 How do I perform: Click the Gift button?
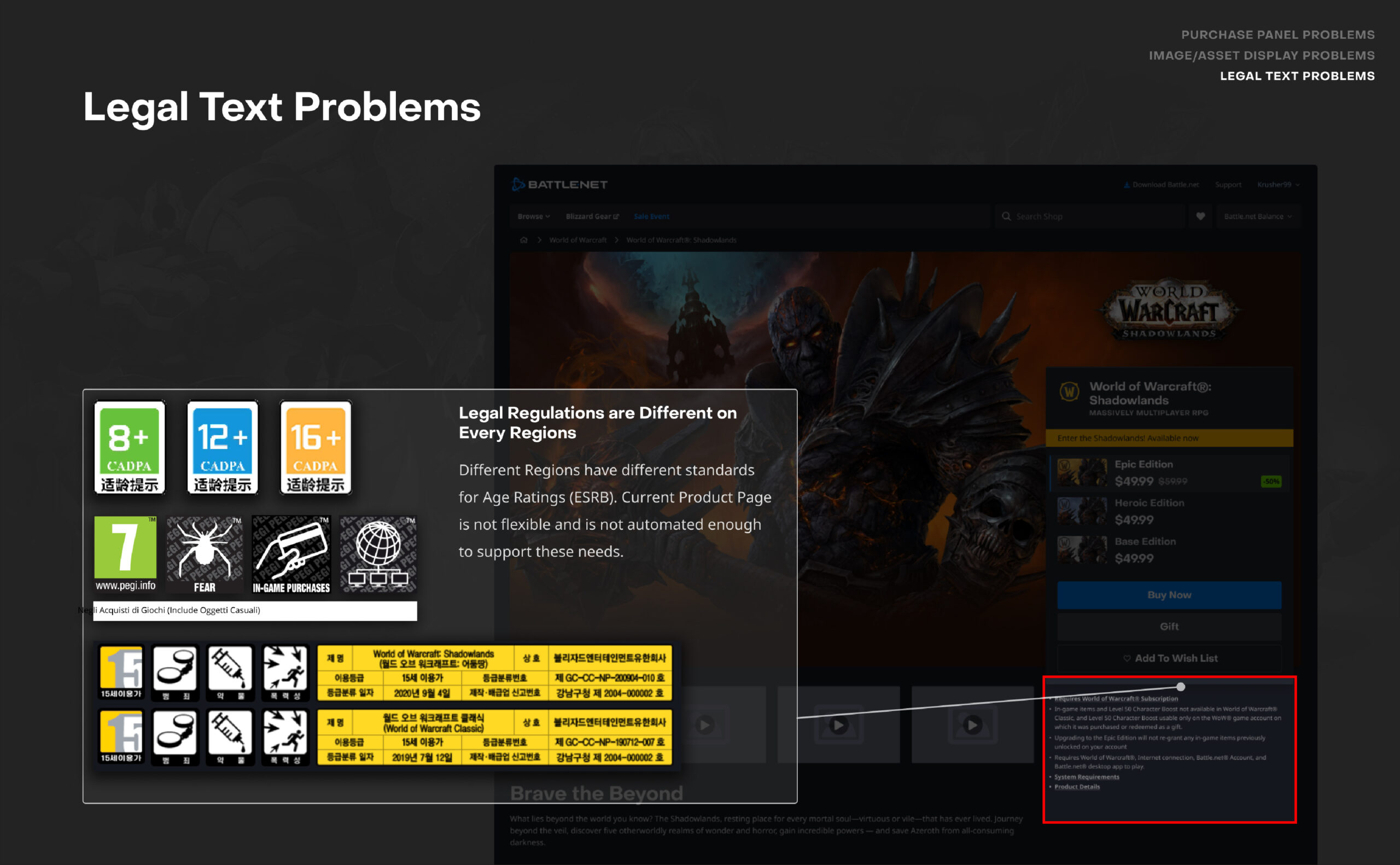[x=1169, y=627]
